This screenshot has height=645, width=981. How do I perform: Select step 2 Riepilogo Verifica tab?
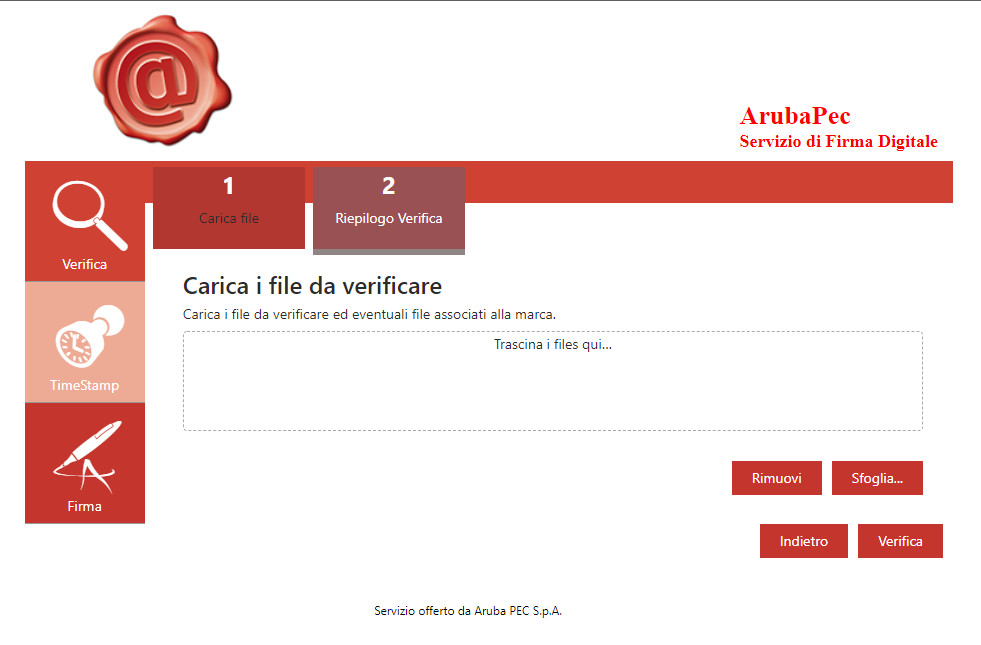coord(389,210)
